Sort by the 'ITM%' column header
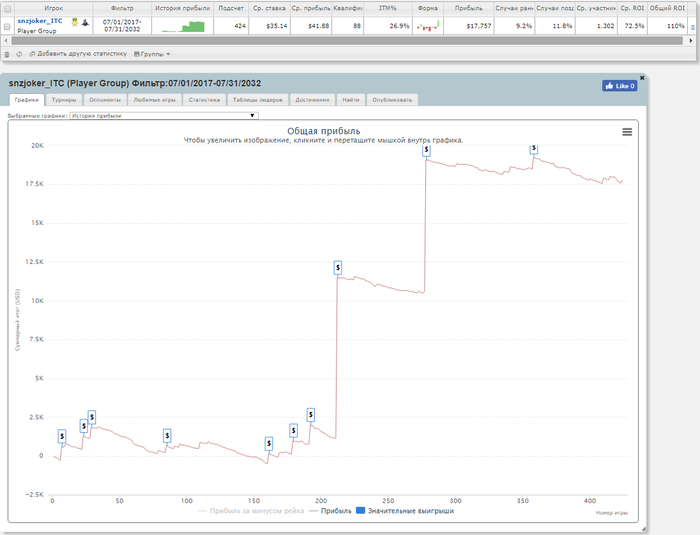The width and height of the screenshot is (700, 535). click(x=388, y=8)
